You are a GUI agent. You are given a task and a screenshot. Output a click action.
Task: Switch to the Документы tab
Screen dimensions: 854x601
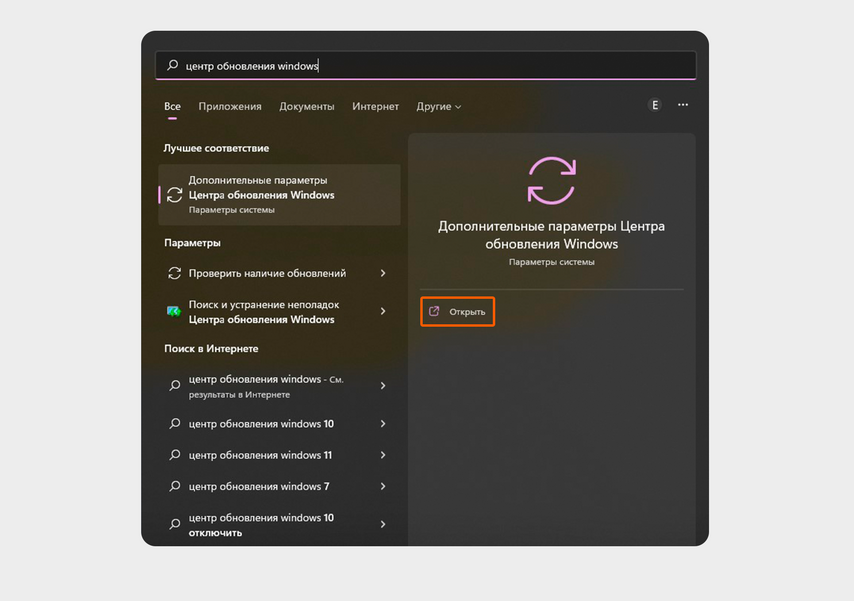click(307, 106)
